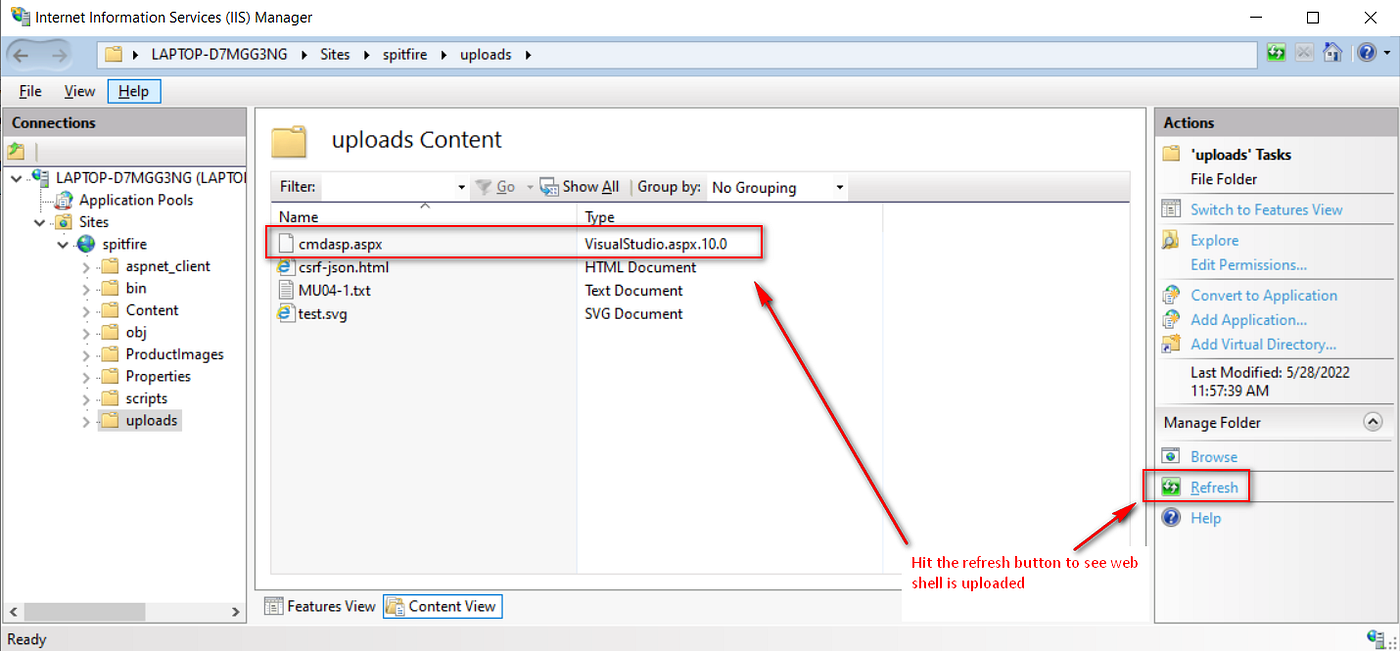Click the Add Virtual Directory icon

(x=1171, y=344)
